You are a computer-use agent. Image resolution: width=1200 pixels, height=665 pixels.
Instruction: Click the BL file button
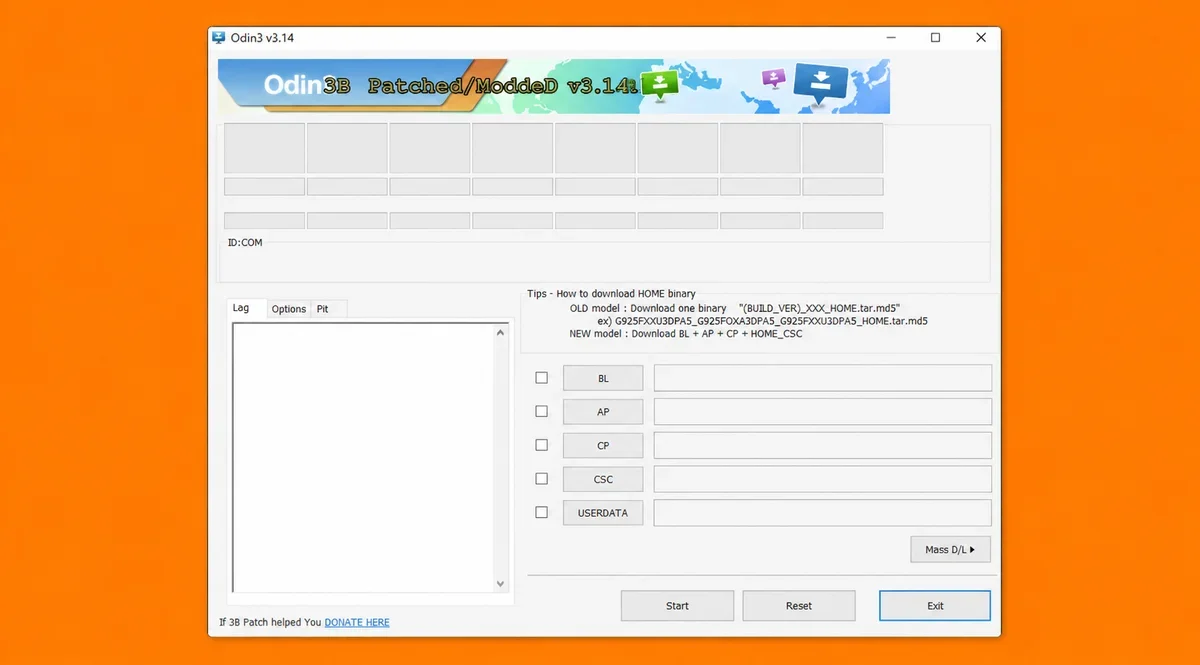coord(603,378)
